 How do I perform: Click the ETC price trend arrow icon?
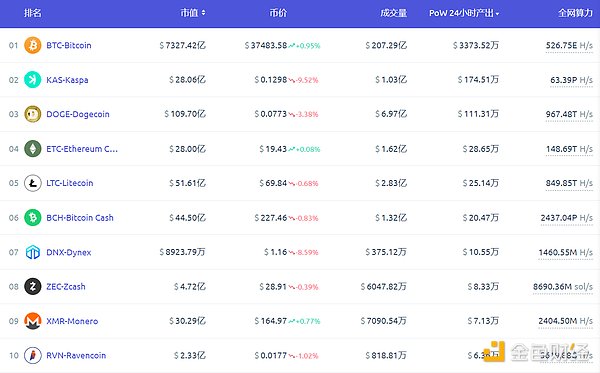pos(292,149)
